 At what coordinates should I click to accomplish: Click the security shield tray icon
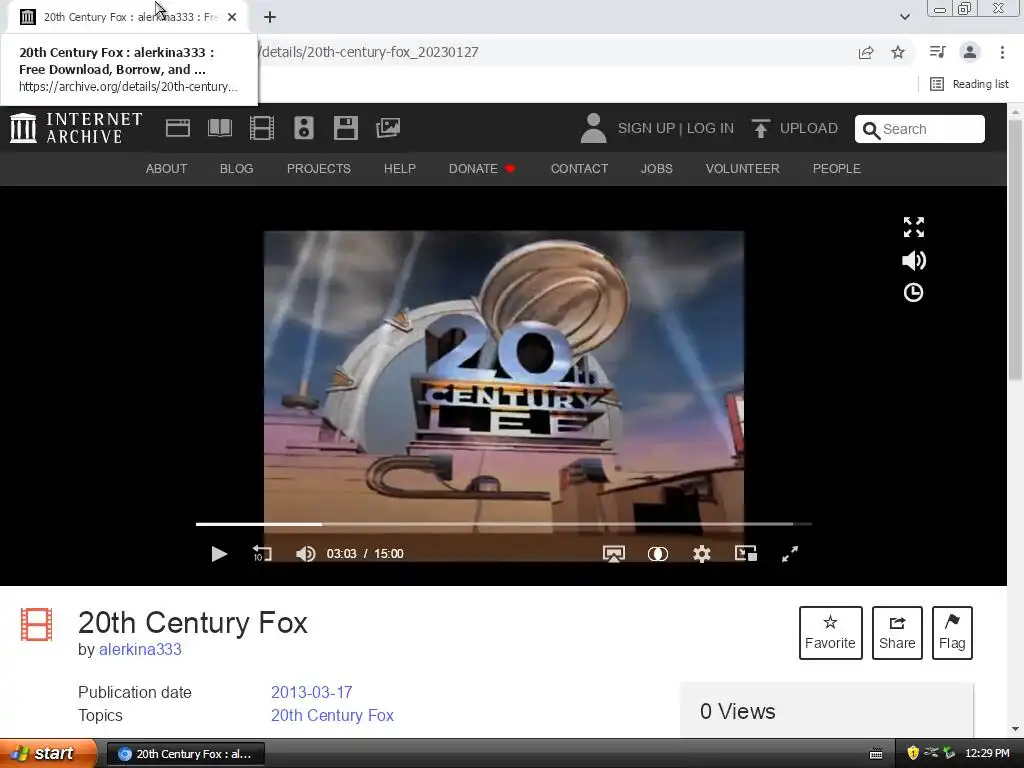912,753
